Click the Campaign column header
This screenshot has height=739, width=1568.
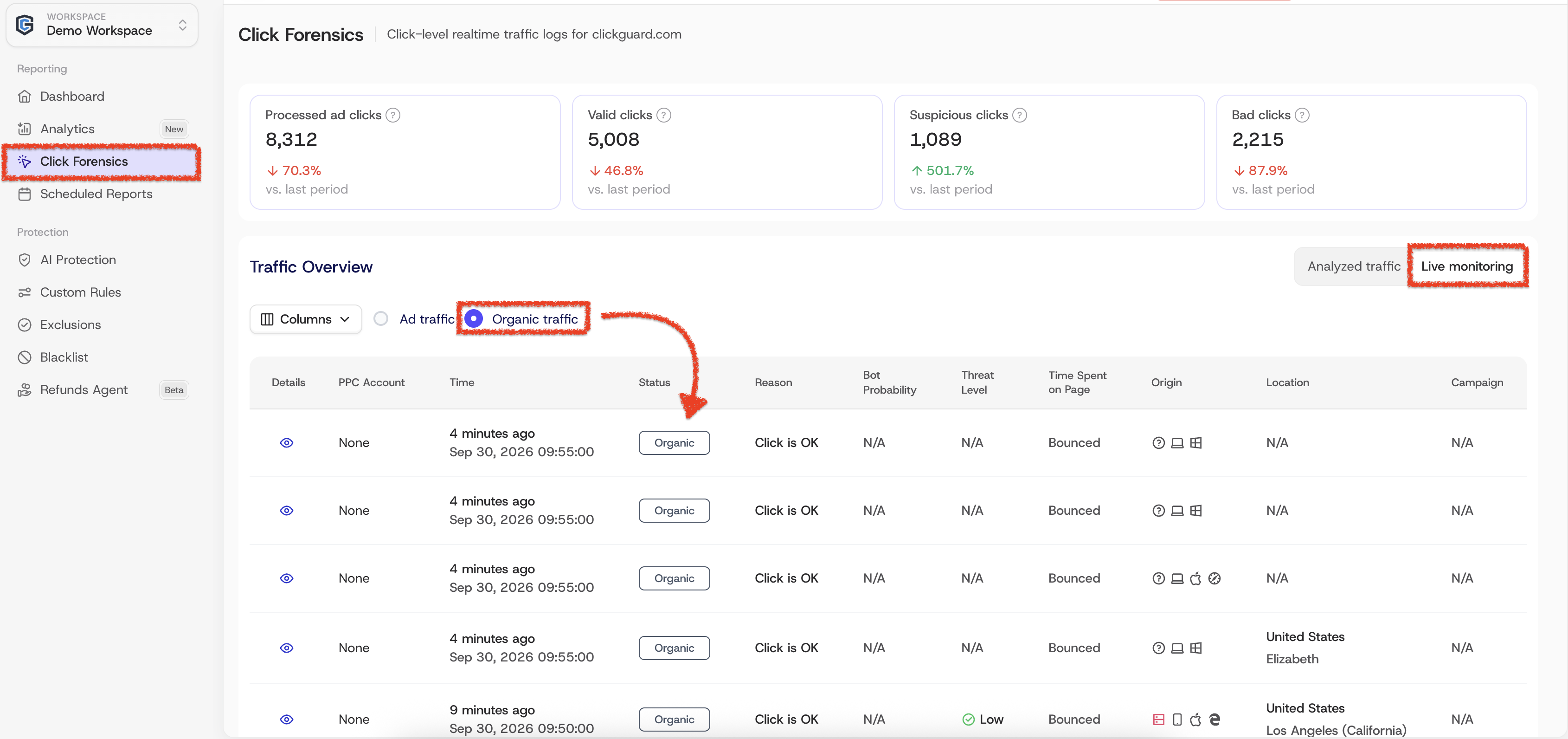pyautogui.click(x=1477, y=382)
